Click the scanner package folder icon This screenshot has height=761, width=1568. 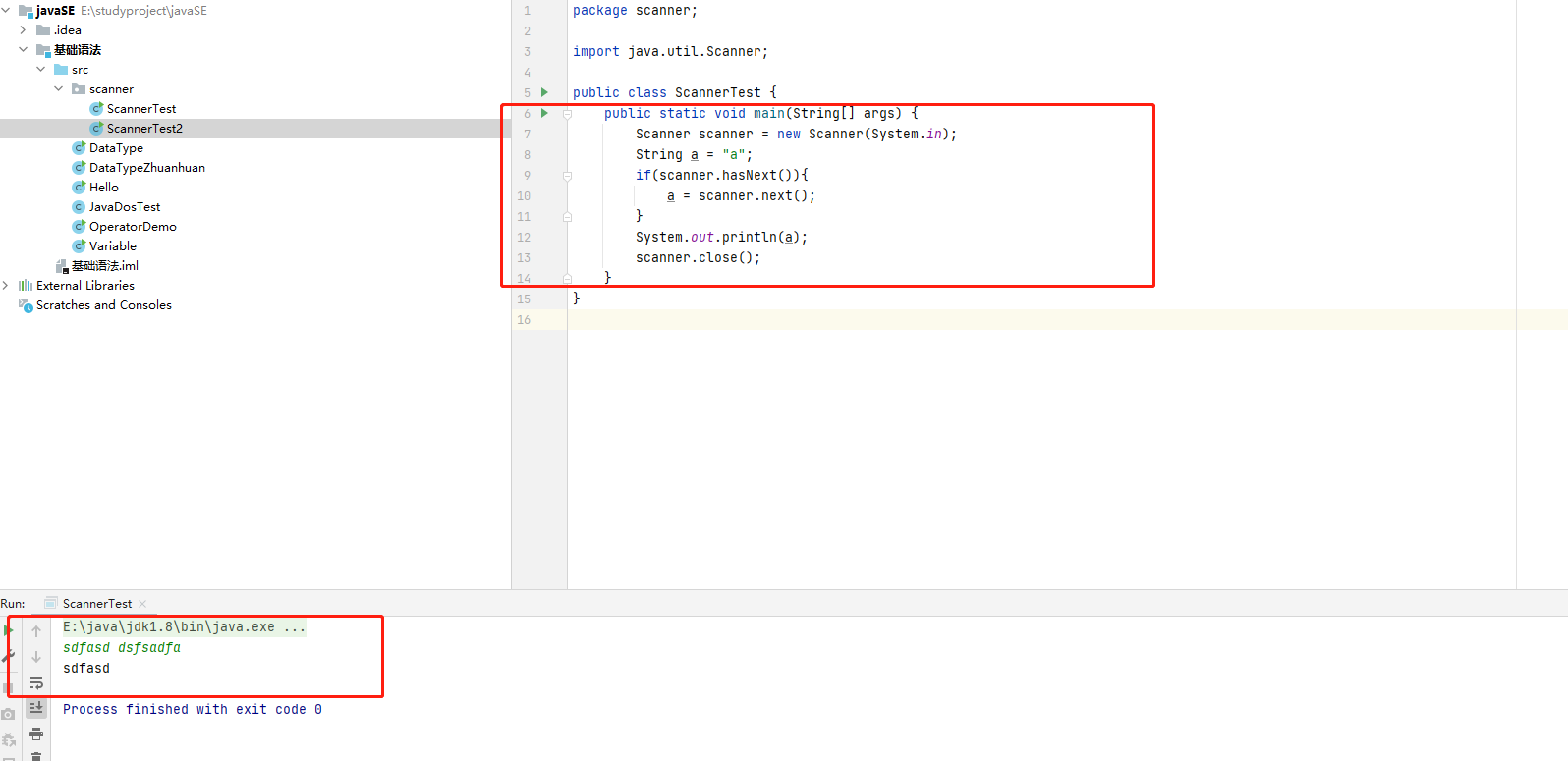coord(79,89)
